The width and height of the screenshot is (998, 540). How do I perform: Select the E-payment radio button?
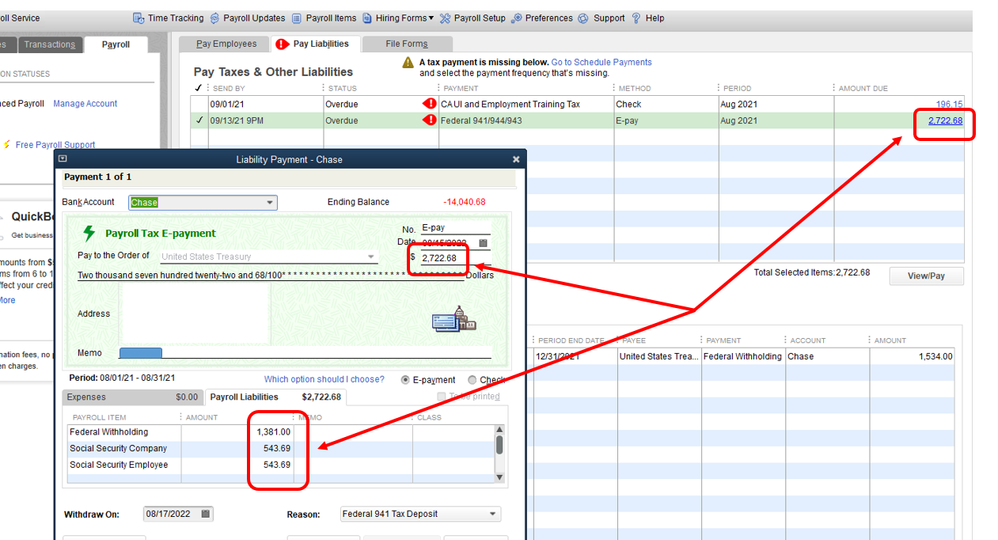[x=405, y=380]
